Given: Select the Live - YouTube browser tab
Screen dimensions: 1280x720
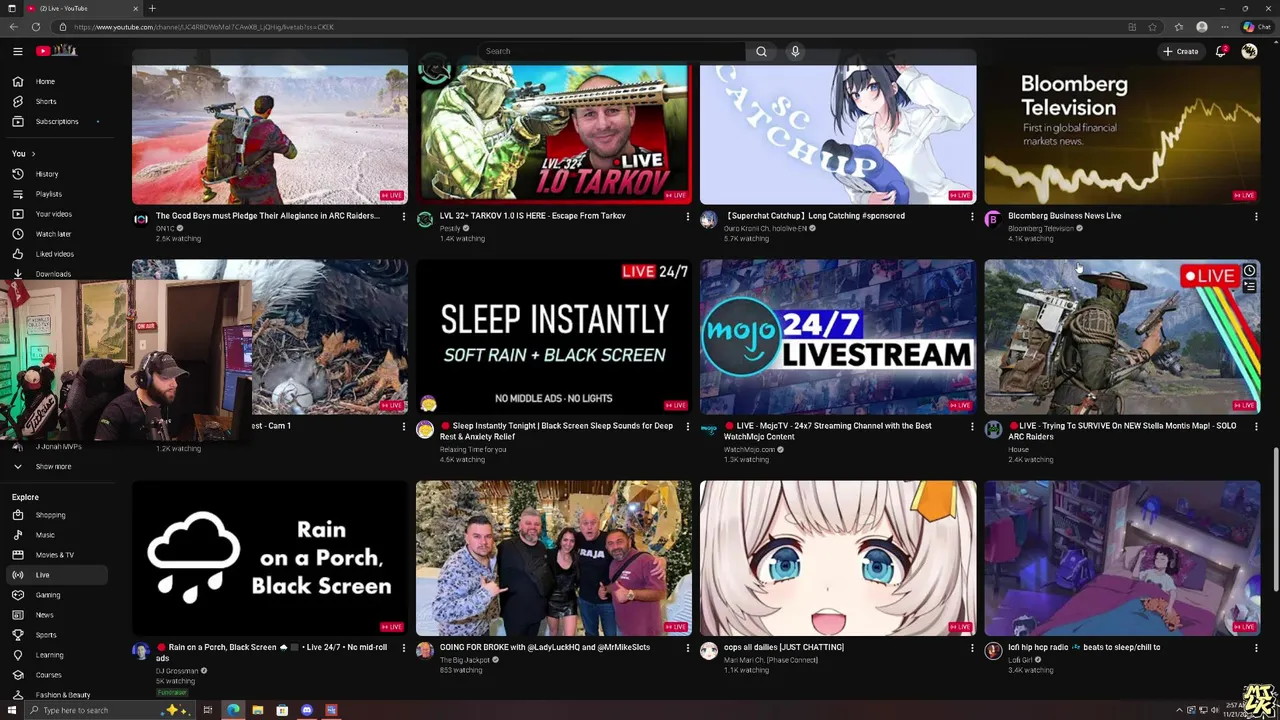Looking at the screenshot, I should 83,8.
